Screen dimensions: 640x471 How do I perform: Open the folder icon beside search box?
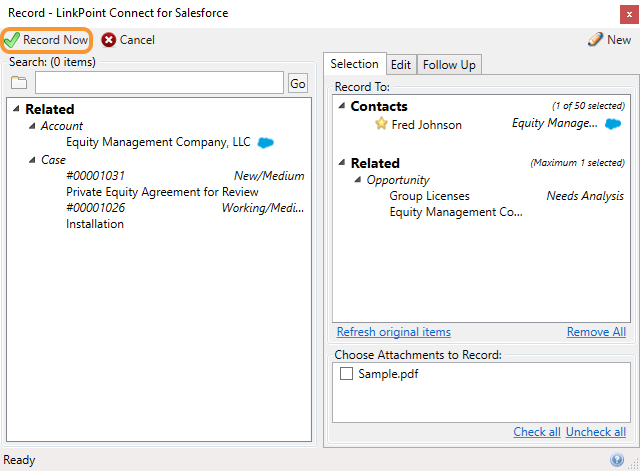pos(19,82)
